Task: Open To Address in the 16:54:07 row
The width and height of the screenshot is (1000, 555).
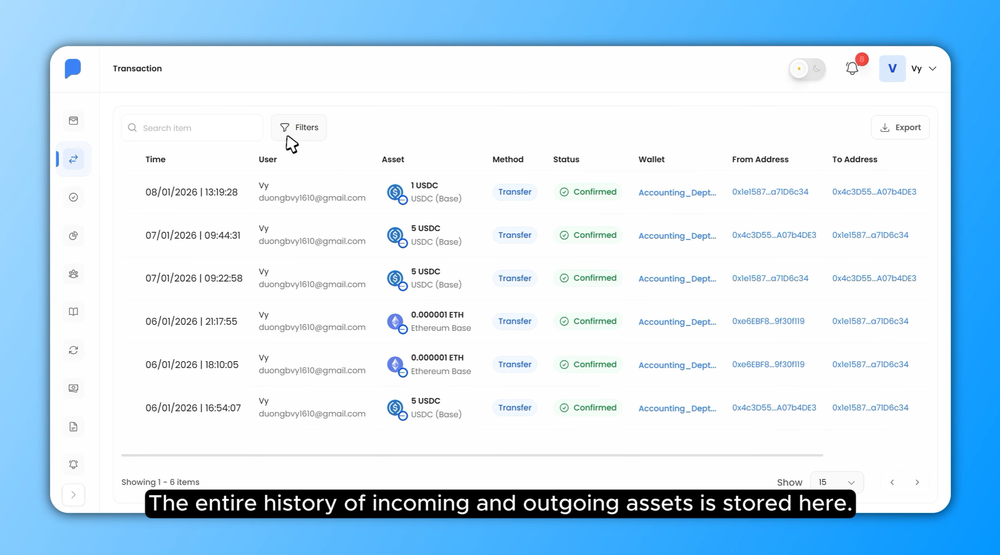Action: 870,408
